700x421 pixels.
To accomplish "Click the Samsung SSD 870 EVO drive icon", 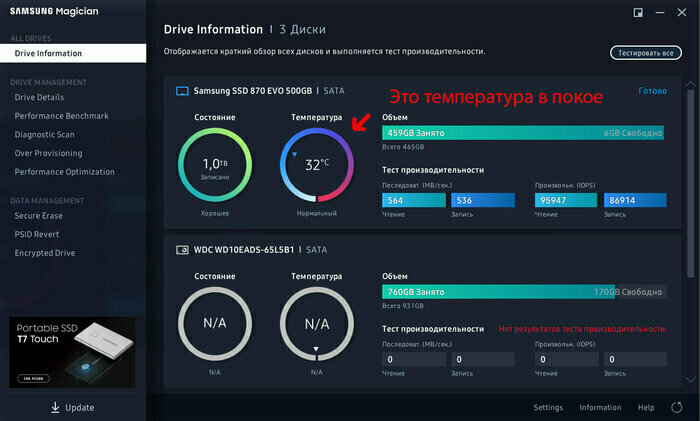I will [182, 91].
